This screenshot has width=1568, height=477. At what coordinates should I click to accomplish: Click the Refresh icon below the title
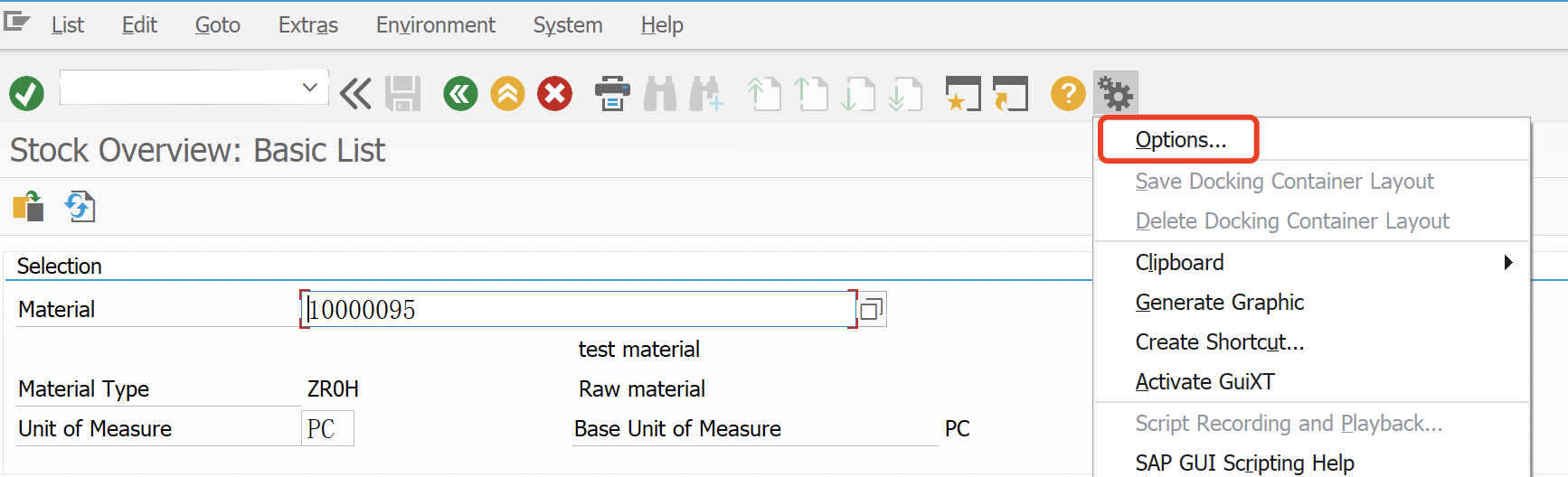[80, 207]
